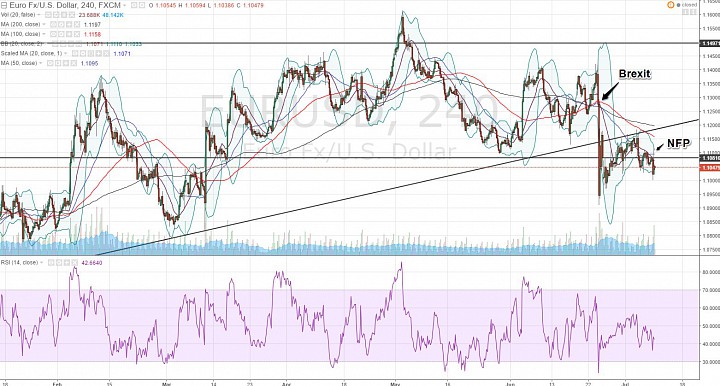Screen dimensions: 720x386
Task: Remove the MA (50, close) indicator with X icon
Action: coord(73,63)
